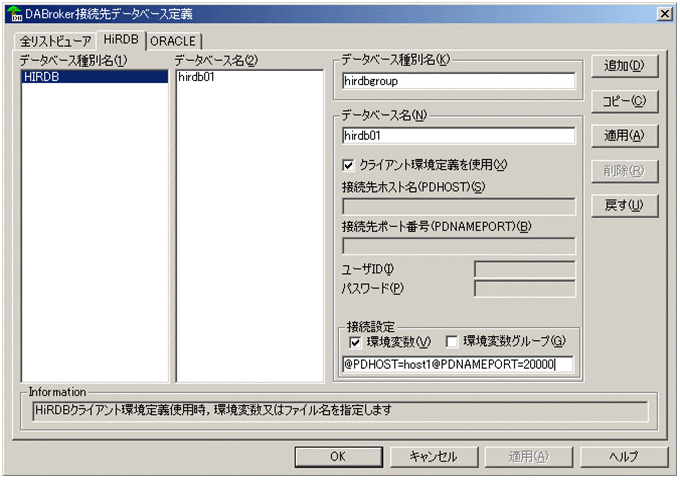Click the 削除(R) button
Image resolution: width=680 pixels, height=480 pixels.
point(624,171)
